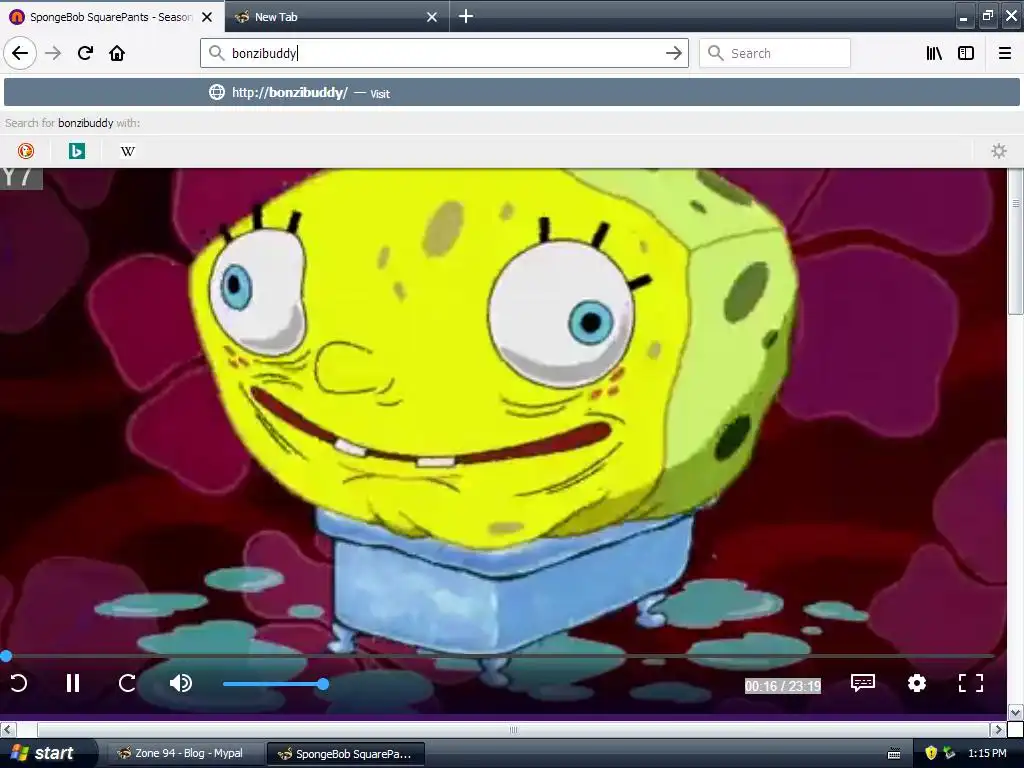This screenshot has height=768, width=1024.
Task: Close the SpongeBob SquarePants tab
Action: pyautogui.click(x=207, y=17)
